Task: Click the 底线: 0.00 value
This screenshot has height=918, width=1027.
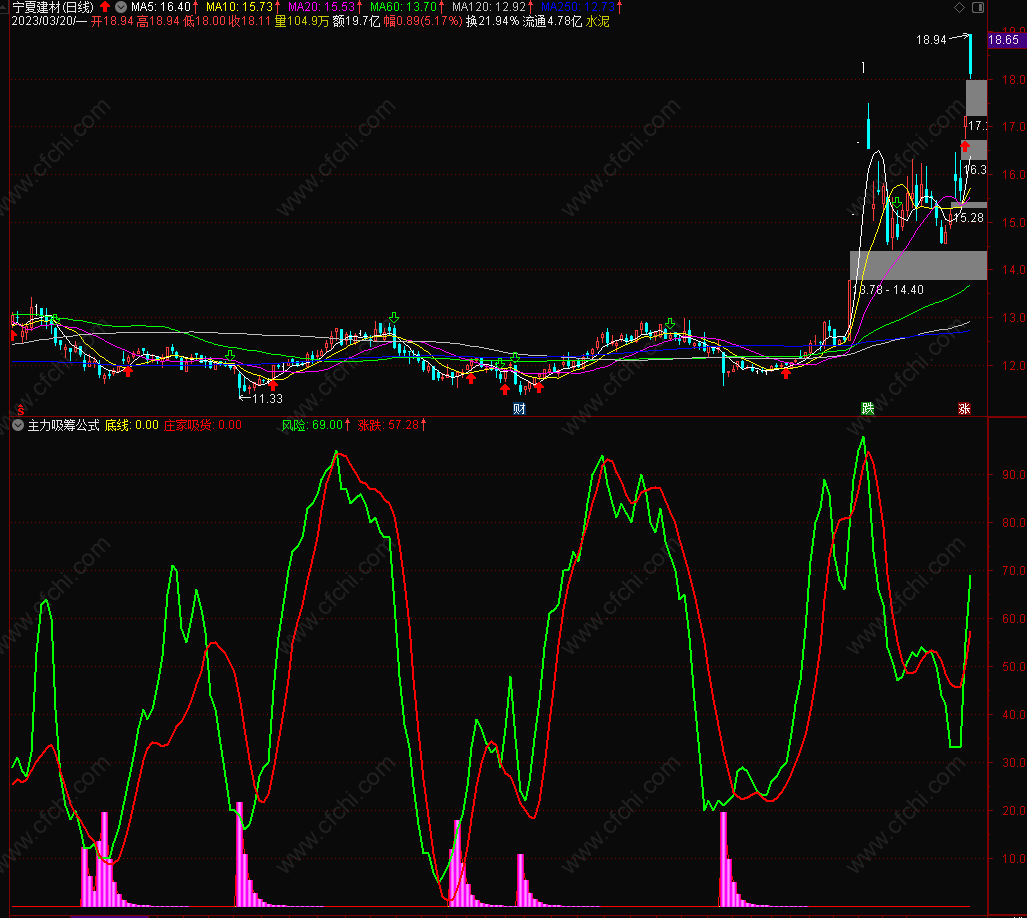Action: click(132, 425)
